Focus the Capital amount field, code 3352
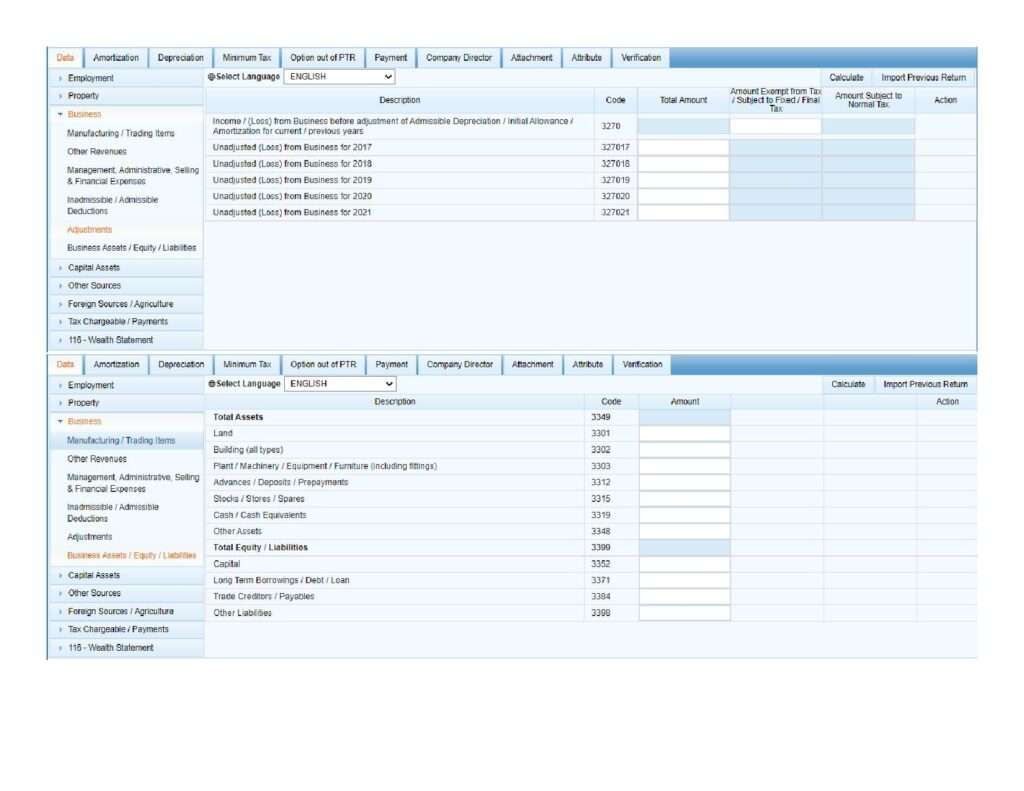The height and width of the screenshot is (791, 1024). click(684, 564)
